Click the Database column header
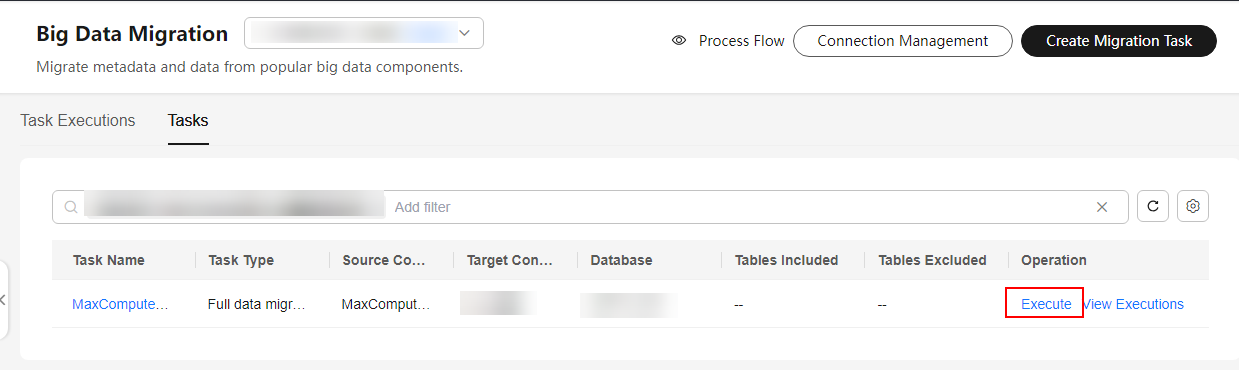 coord(621,260)
